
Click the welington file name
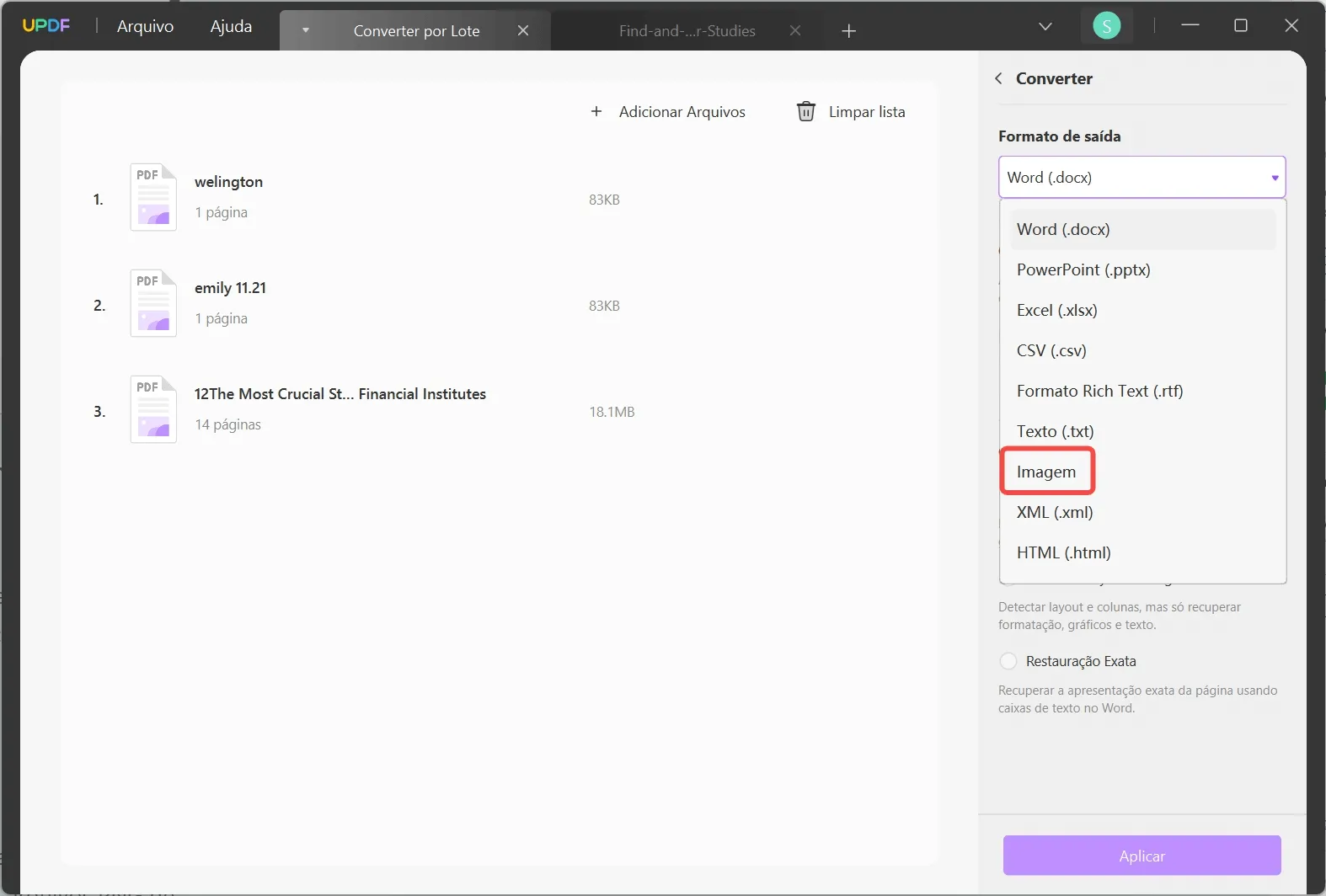click(x=228, y=182)
